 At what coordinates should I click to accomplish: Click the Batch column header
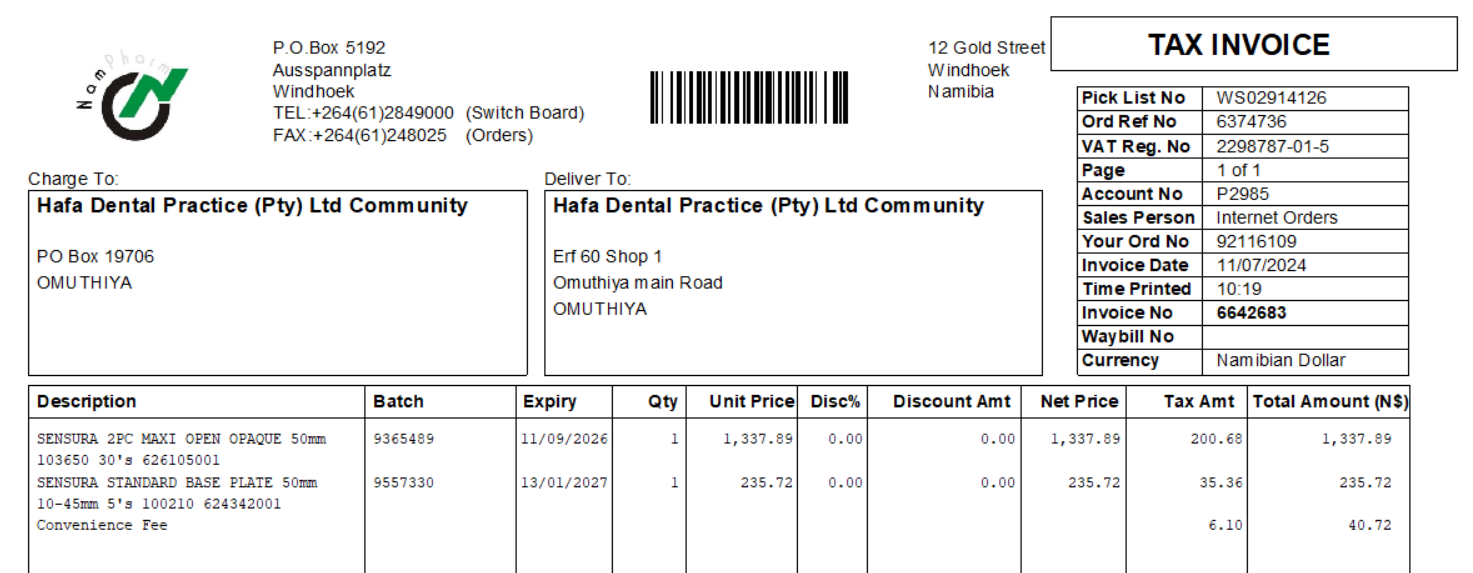coord(398,401)
